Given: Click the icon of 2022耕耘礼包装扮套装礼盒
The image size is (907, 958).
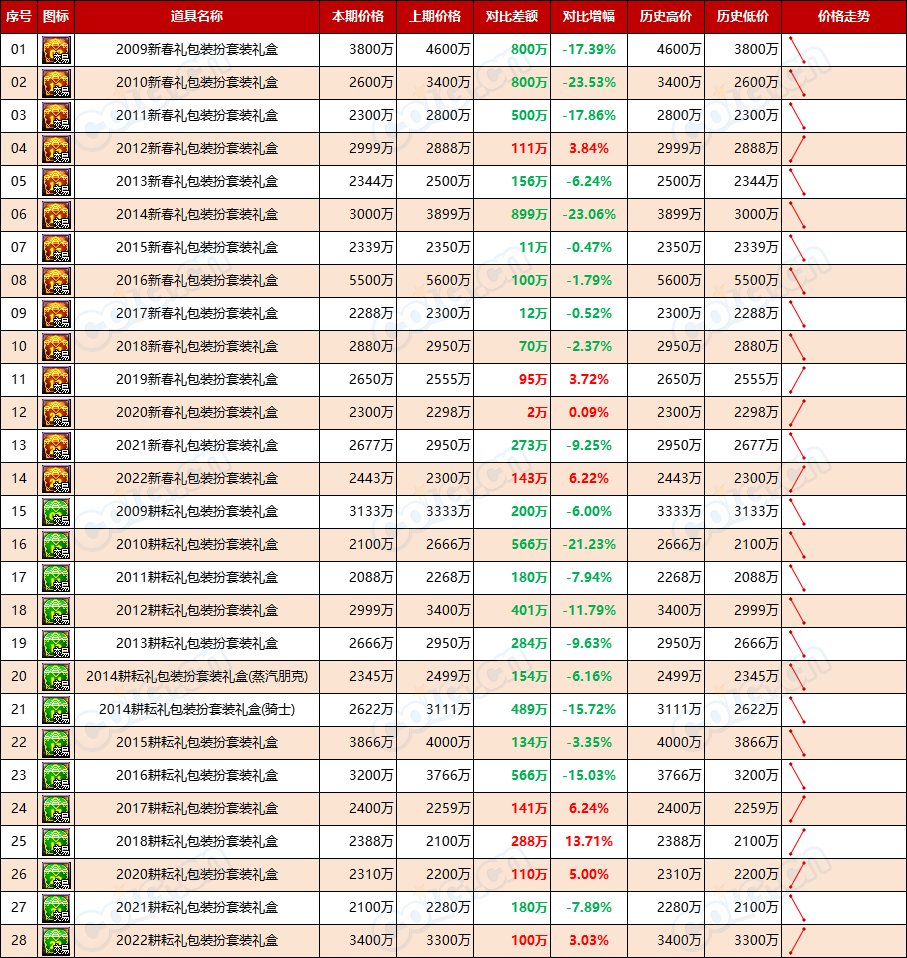Looking at the screenshot, I should click(x=56, y=941).
